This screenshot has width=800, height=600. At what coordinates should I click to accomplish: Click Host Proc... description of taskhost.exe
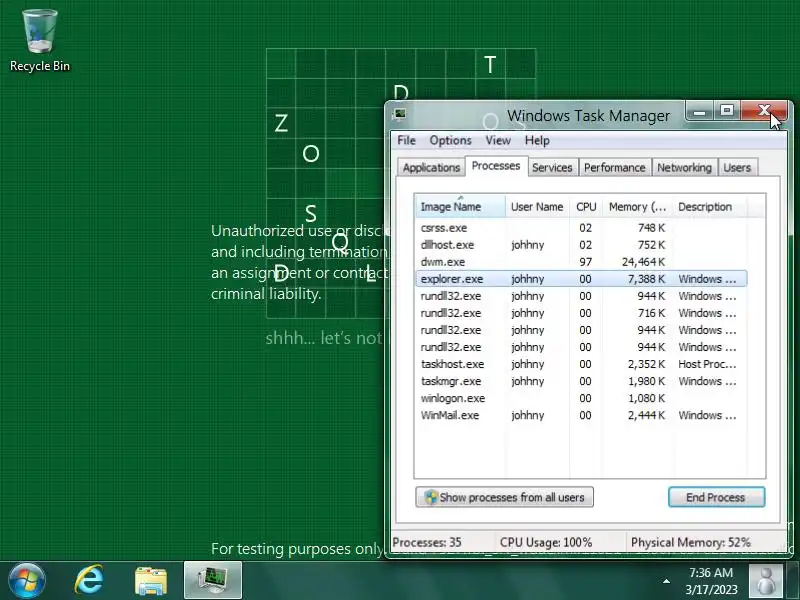pyautogui.click(x=707, y=364)
